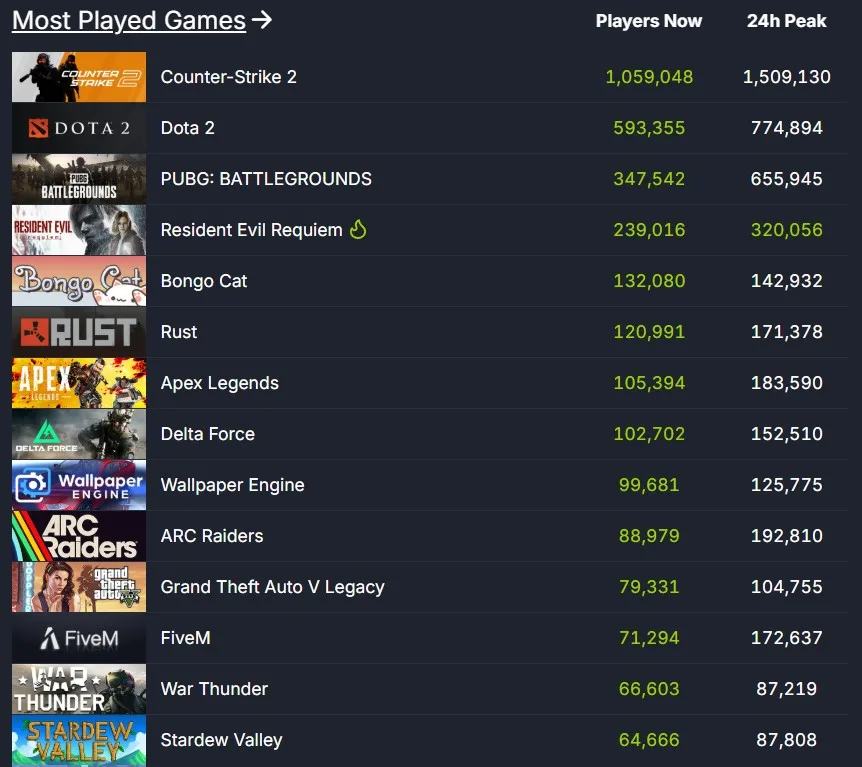
Task: Click the Bongo Cat thumbnail
Action: (x=78, y=281)
